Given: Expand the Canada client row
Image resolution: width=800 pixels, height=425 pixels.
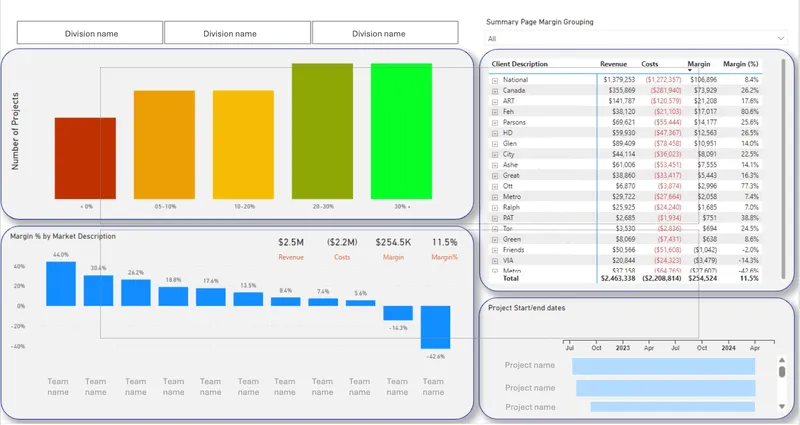Looking at the screenshot, I should tap(494, 91).
